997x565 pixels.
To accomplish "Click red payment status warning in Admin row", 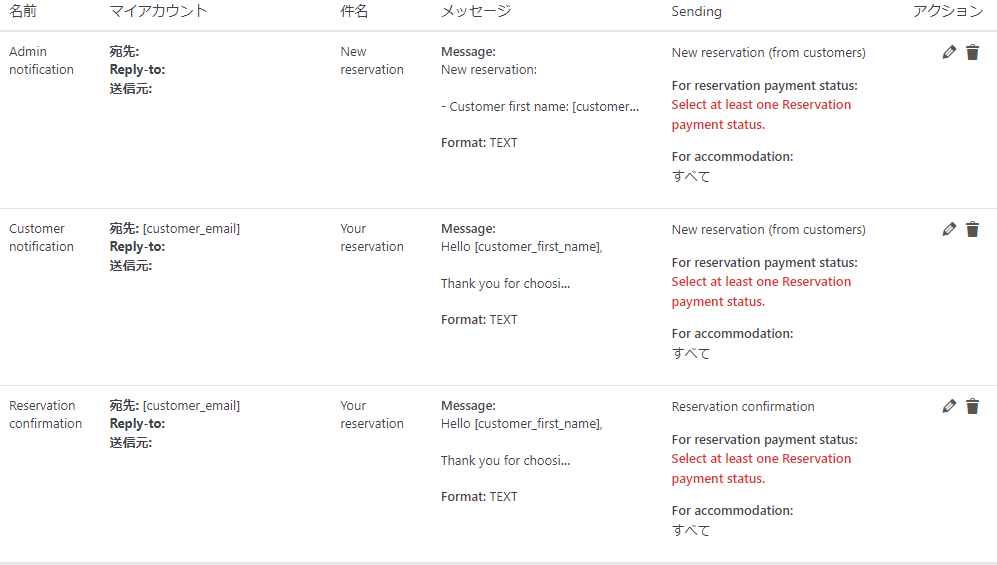I will 761,115.
